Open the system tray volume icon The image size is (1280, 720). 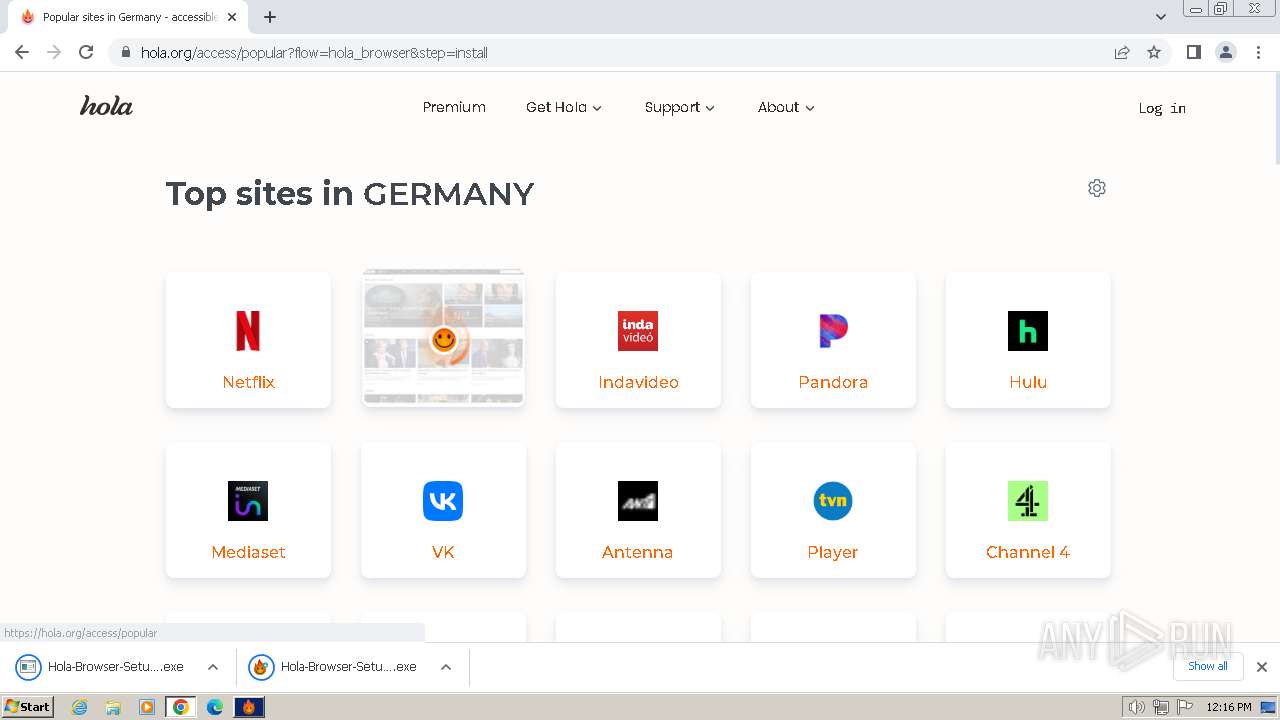click(x=1136, y=707)
